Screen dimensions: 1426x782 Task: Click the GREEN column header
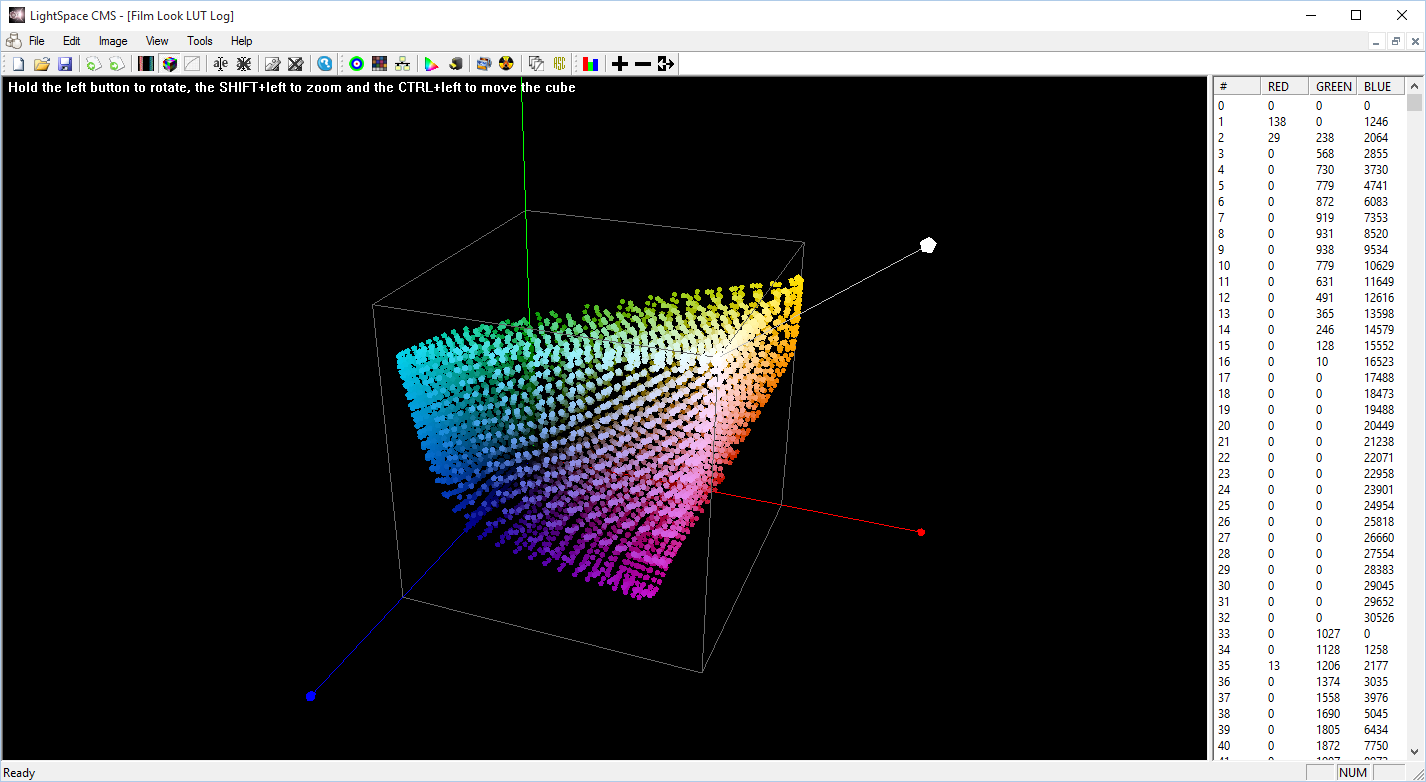click(1334, 87)
